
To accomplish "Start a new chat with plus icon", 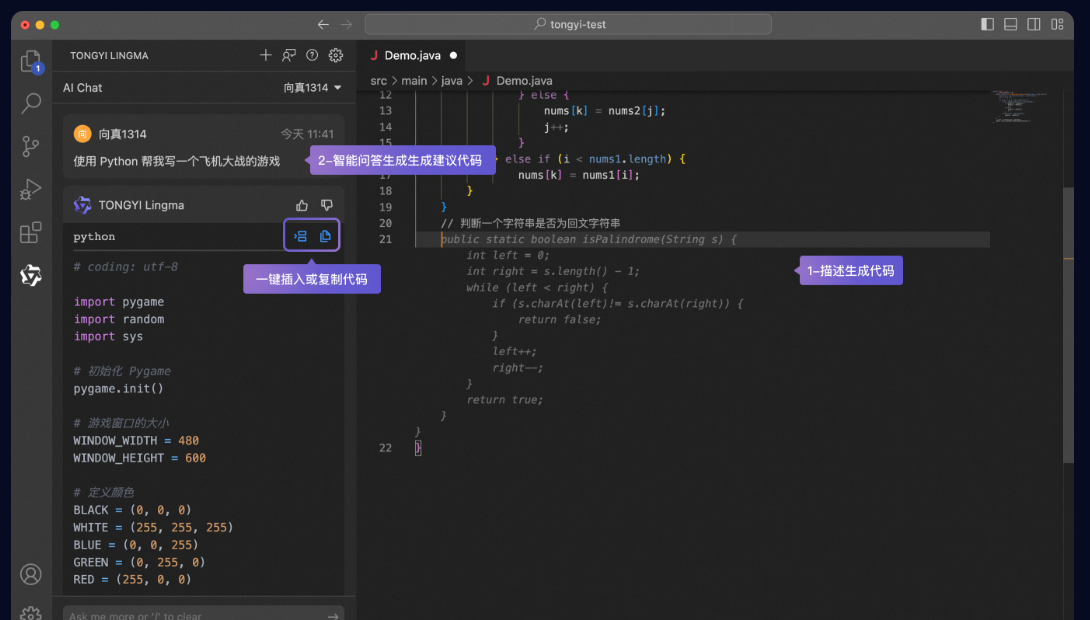I will point(266,55).
